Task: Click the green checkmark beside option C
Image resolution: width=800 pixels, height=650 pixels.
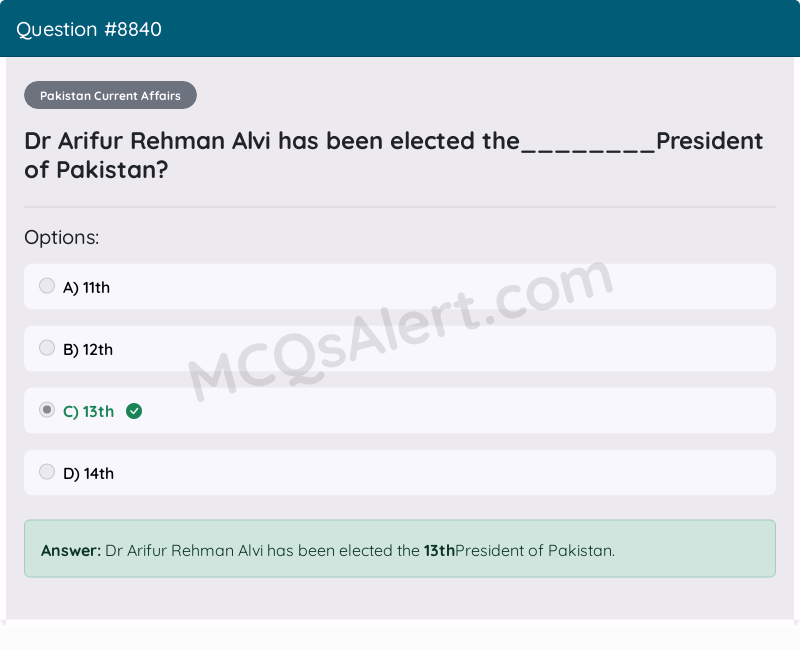Action: tap(134, 411)
